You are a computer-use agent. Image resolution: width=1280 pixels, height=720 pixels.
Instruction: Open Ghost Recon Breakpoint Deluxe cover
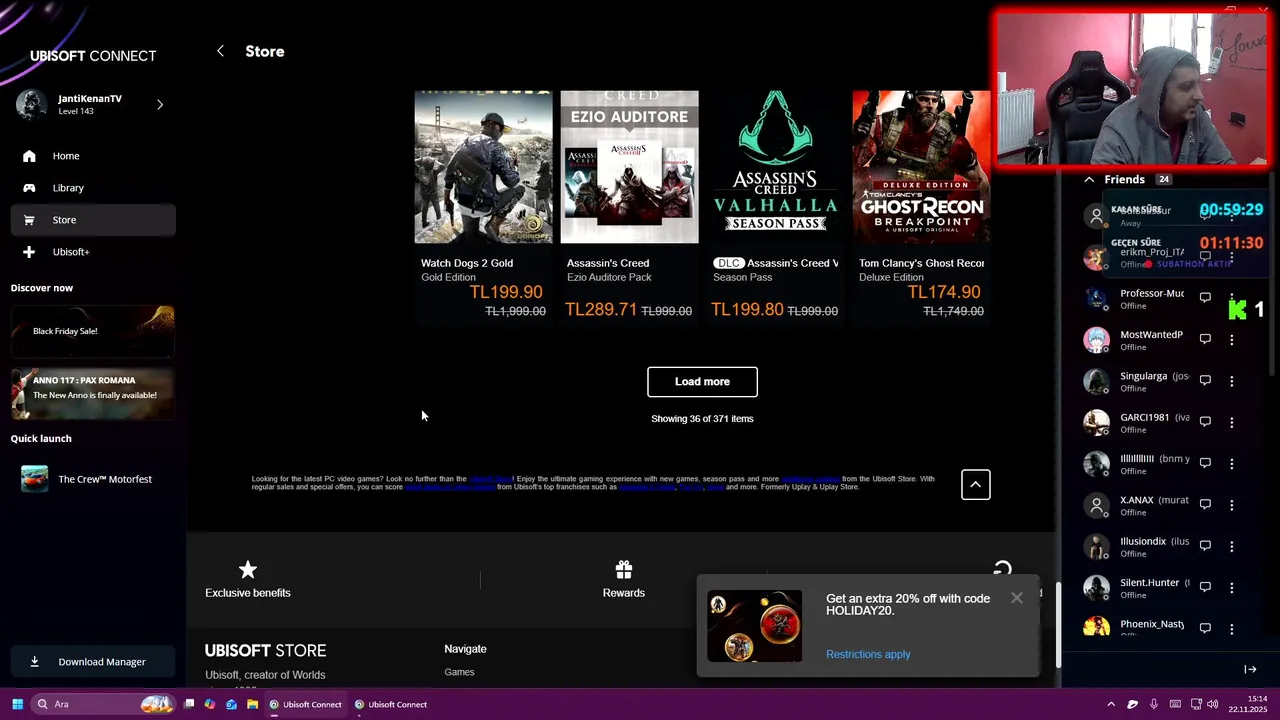[x=921, y=167]
